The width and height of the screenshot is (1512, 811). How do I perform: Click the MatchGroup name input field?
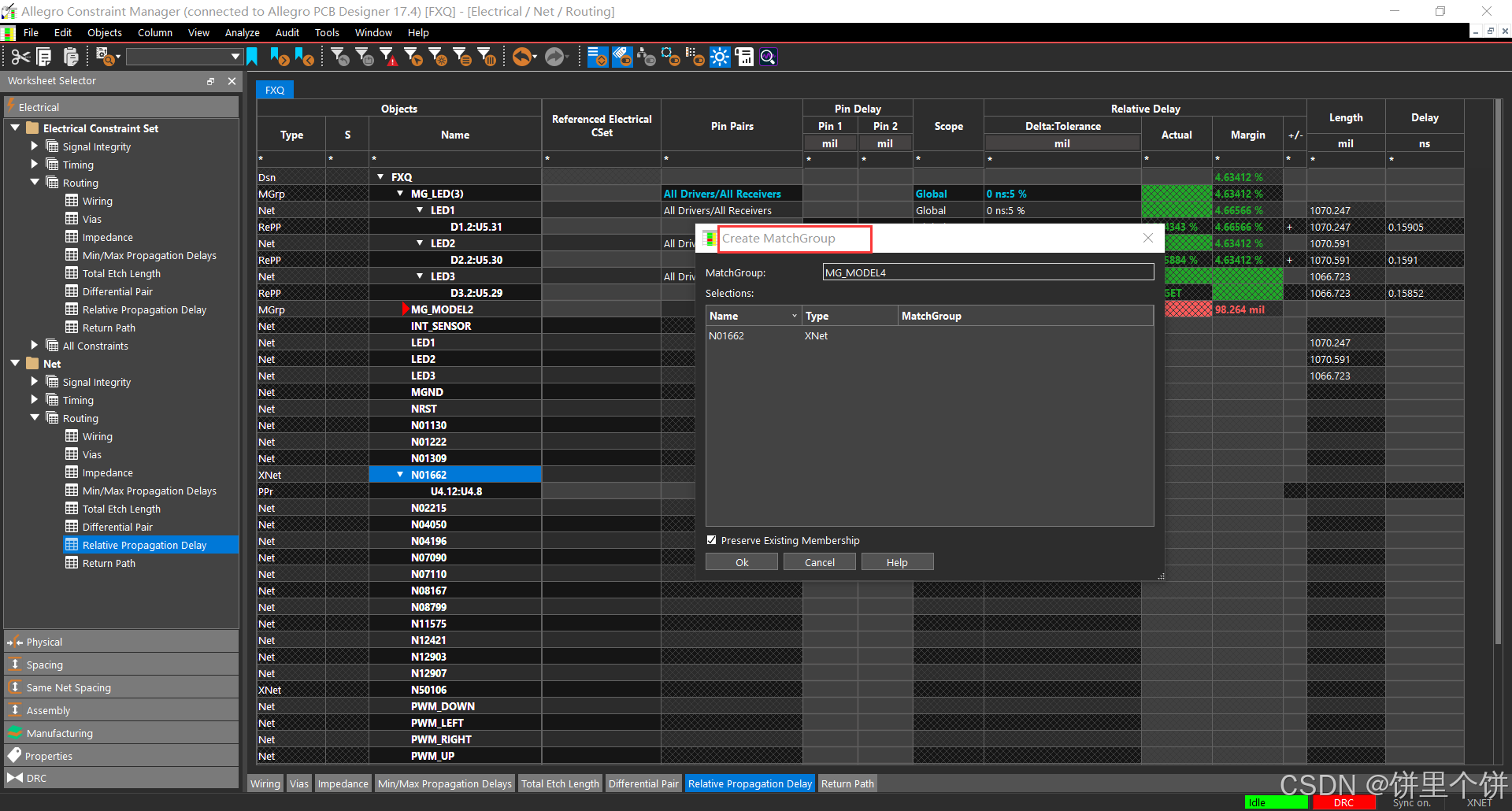(988, 272)
